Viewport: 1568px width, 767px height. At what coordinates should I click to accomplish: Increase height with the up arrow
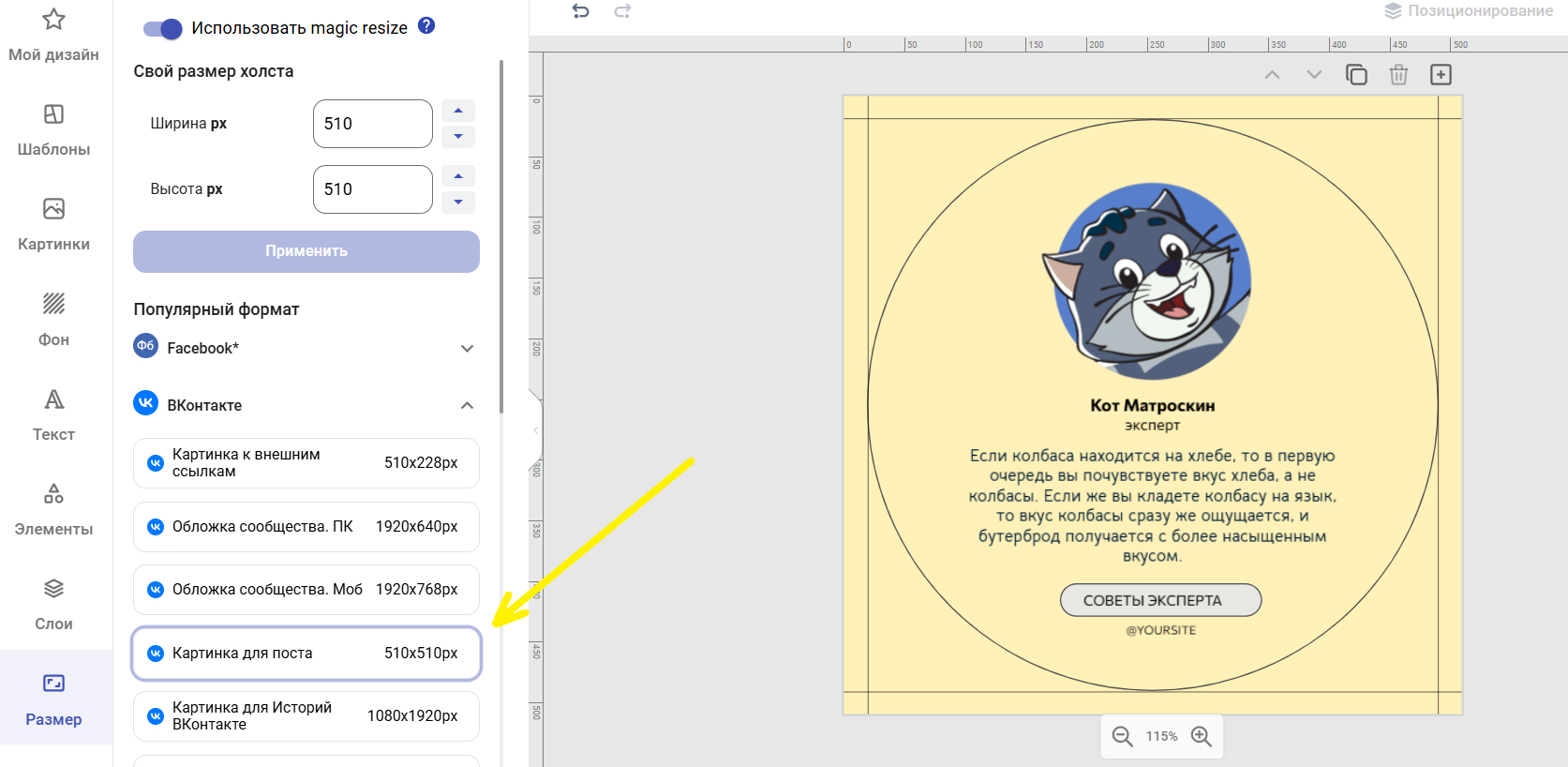click(x=458, y=176)
